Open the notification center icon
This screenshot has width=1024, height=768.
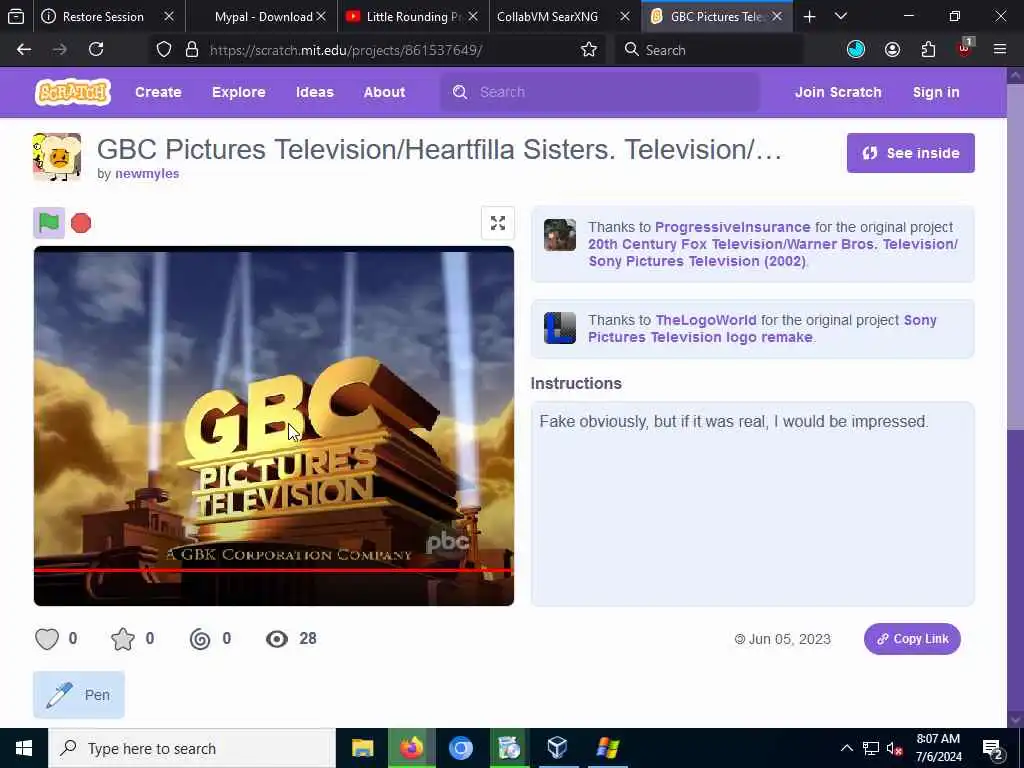point(993,749)
